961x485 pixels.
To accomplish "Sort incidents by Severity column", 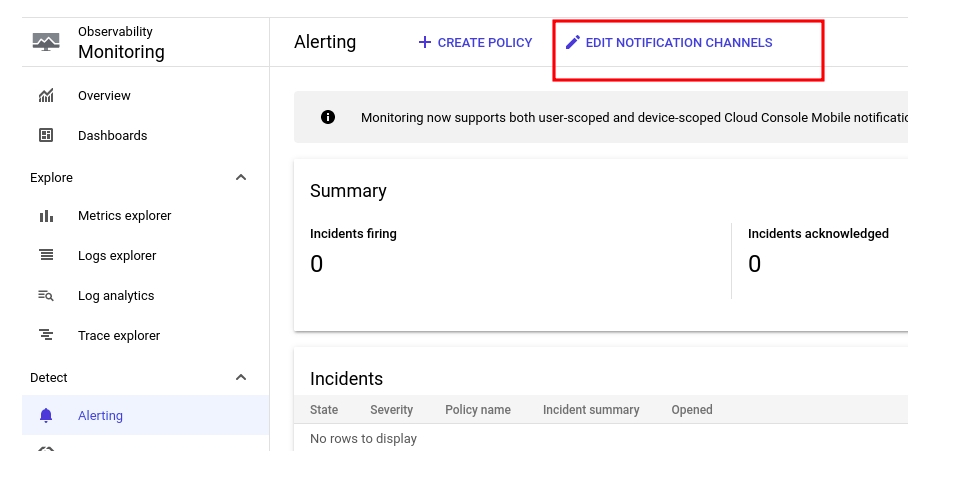I will tap(391, 410).
